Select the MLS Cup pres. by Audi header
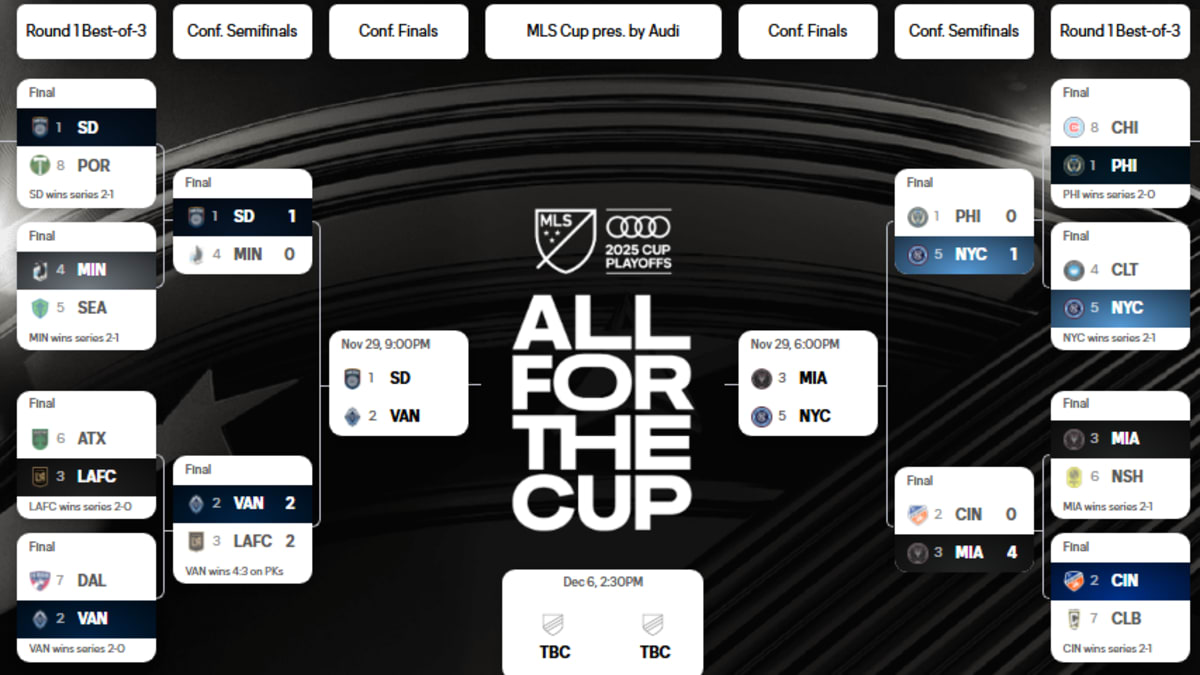1200x675 pixels. pyautogui.click(x=603, y=31)
